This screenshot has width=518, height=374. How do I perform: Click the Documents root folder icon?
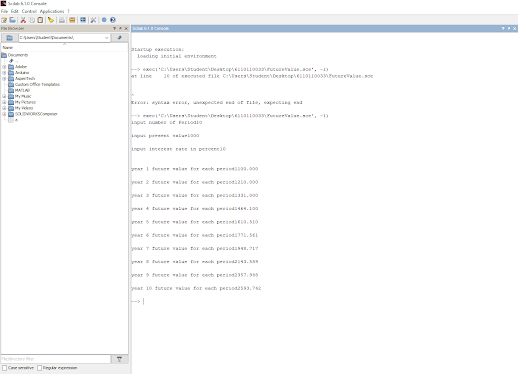click(x=4, y=55)
